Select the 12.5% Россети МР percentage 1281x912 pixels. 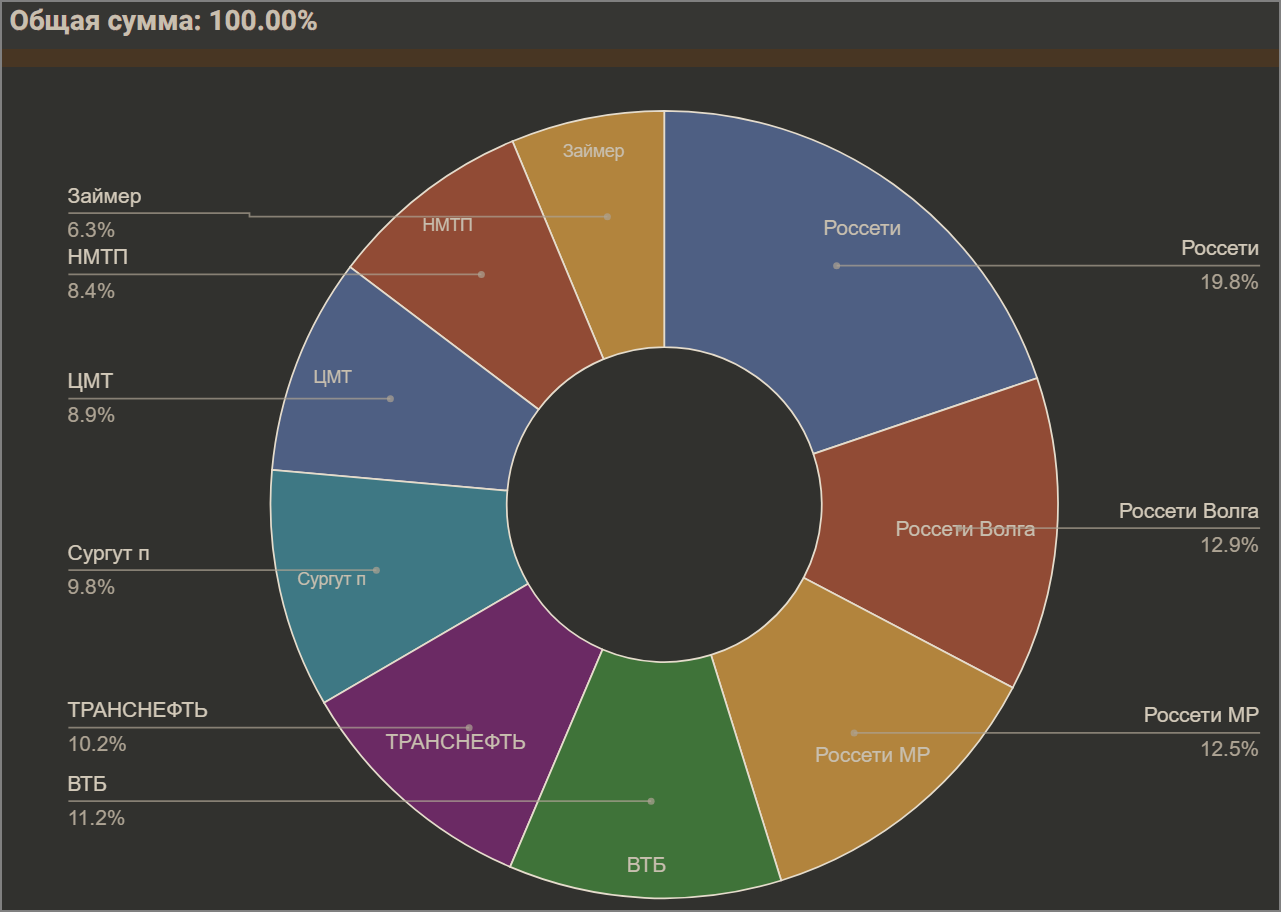pyautogui.click(x=1229, y=749)
